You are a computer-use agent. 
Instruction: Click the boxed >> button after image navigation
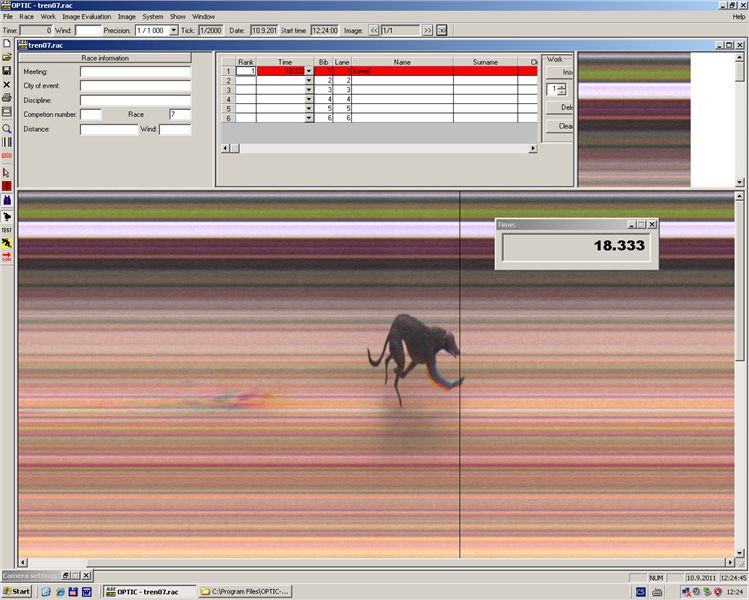(x=442, y=31)
